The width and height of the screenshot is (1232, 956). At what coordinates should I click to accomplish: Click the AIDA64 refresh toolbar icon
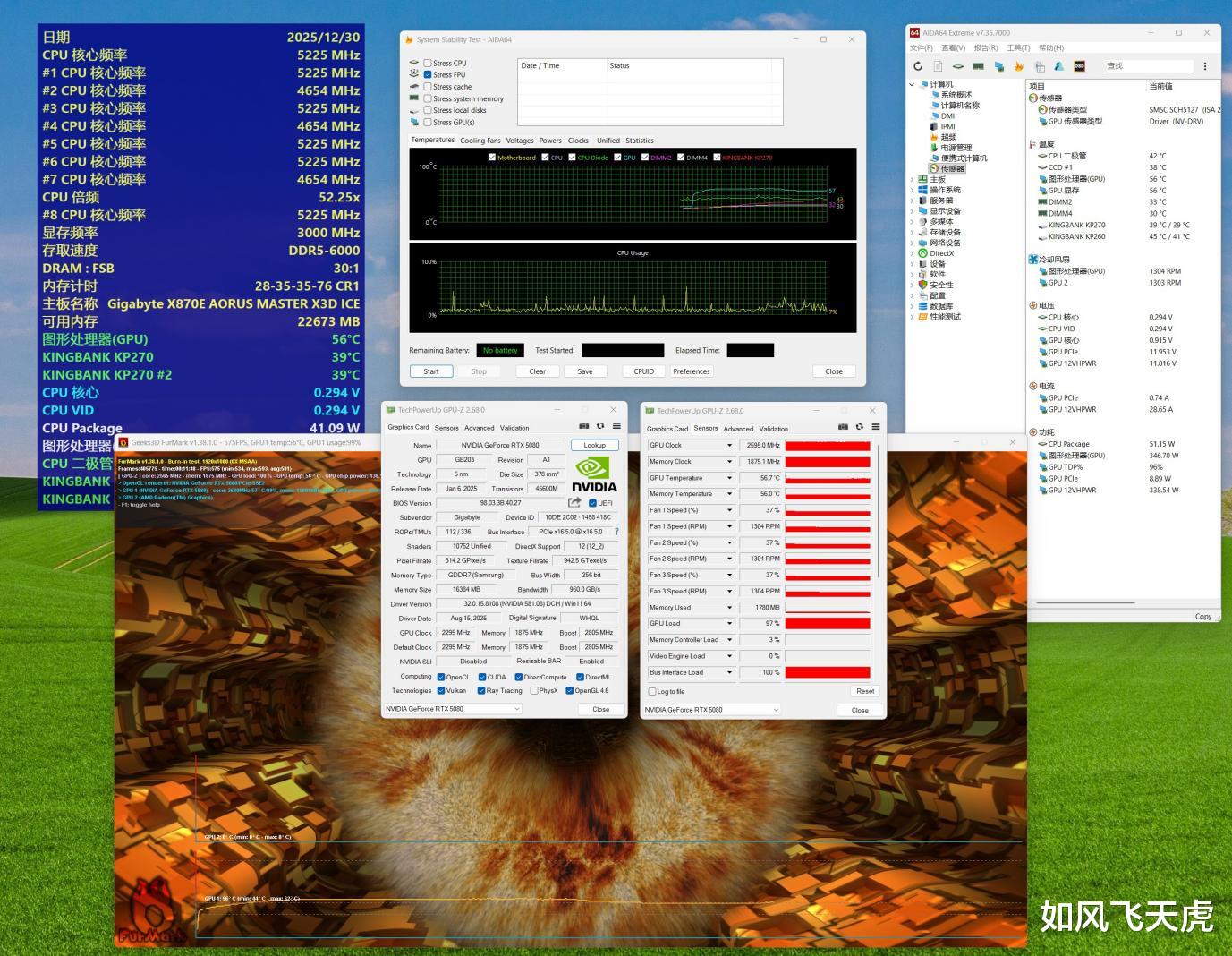click(x=918, y=66)
